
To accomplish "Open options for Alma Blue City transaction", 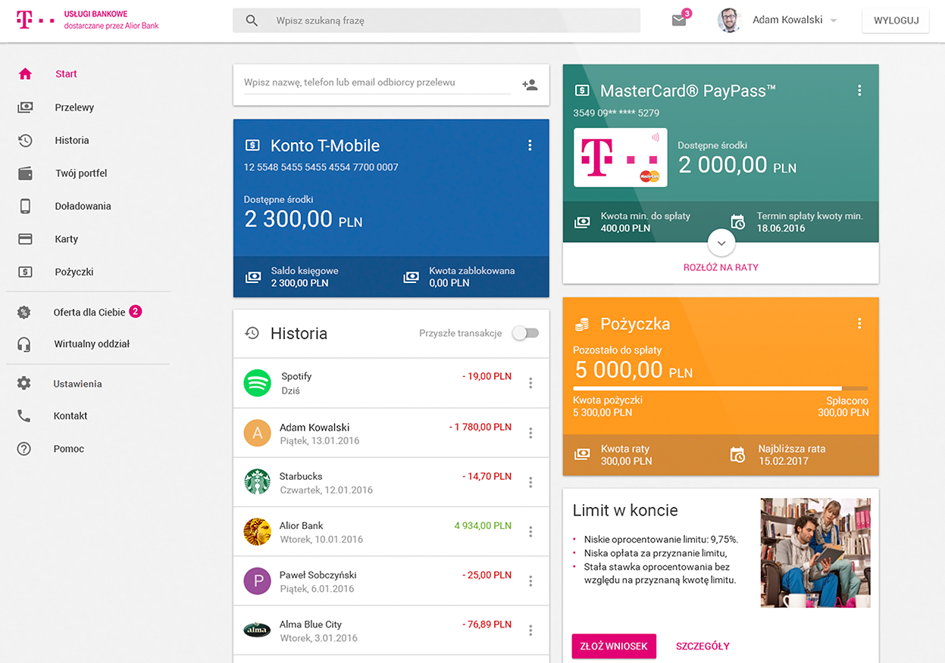I will tap(530, 630).
